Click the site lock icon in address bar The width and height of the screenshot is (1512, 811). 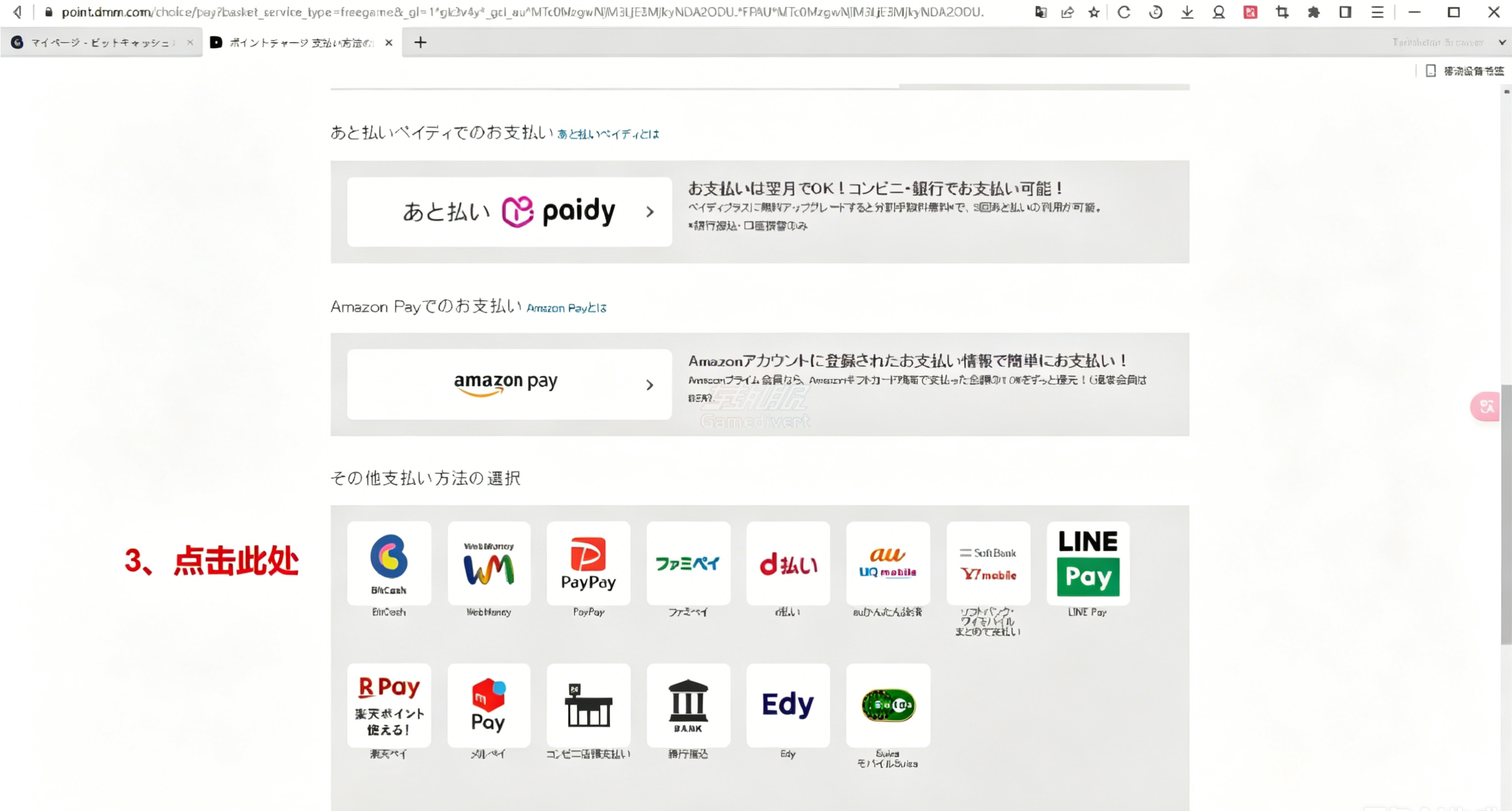[49, 12]
